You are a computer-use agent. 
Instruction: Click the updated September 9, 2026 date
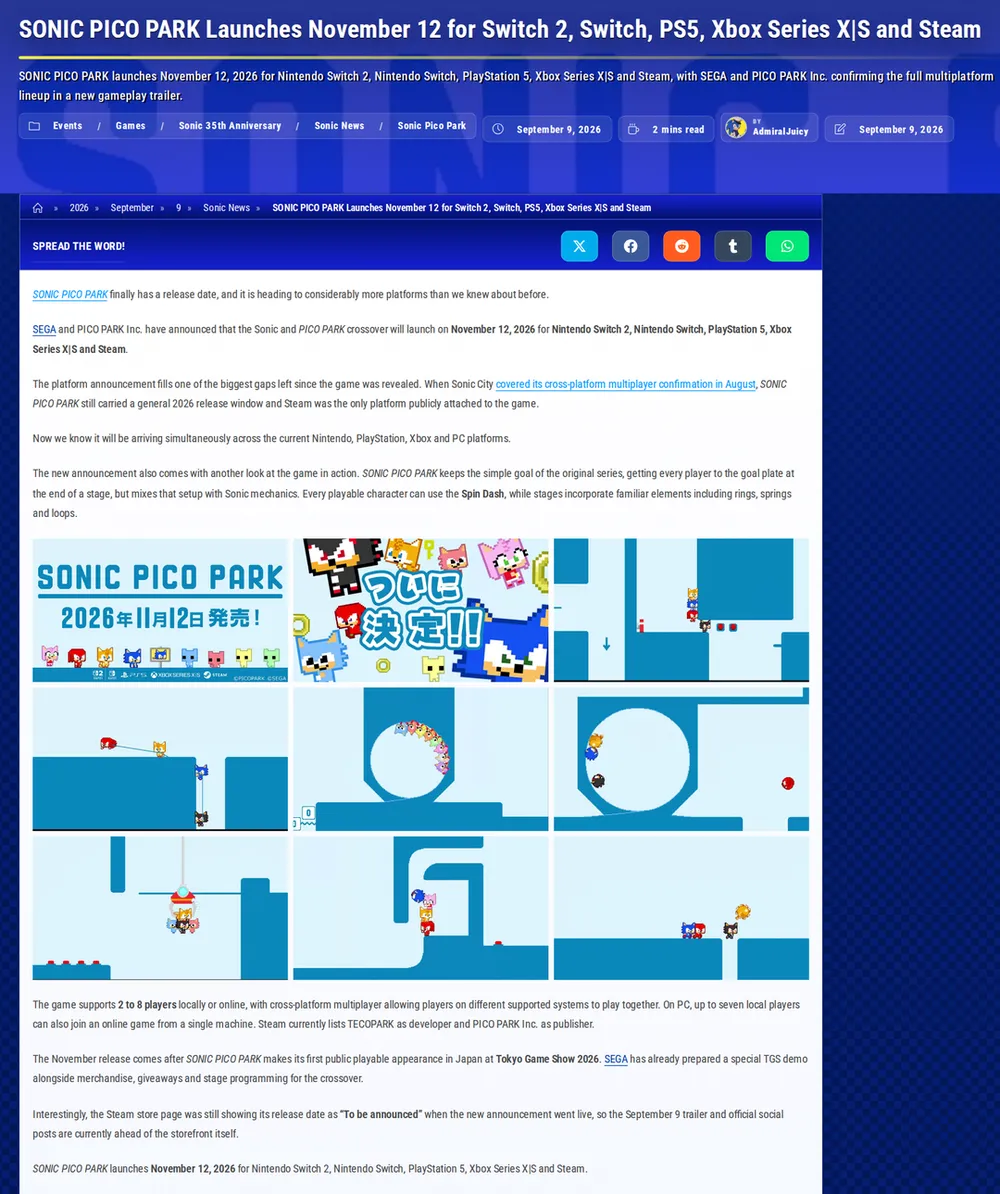click(x=901, y=129)
